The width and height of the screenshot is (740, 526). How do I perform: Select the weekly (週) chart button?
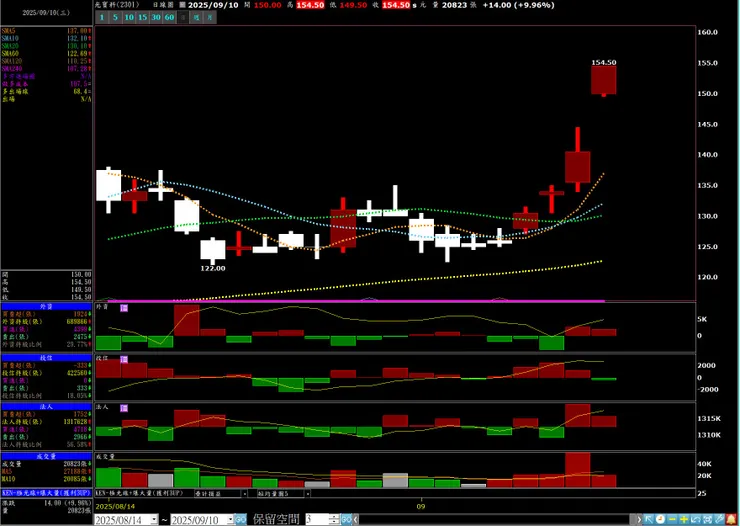[x=197, y=17]
